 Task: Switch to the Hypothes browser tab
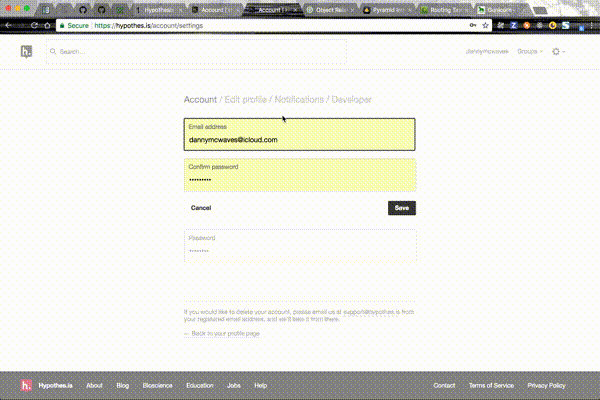[158, 10]
